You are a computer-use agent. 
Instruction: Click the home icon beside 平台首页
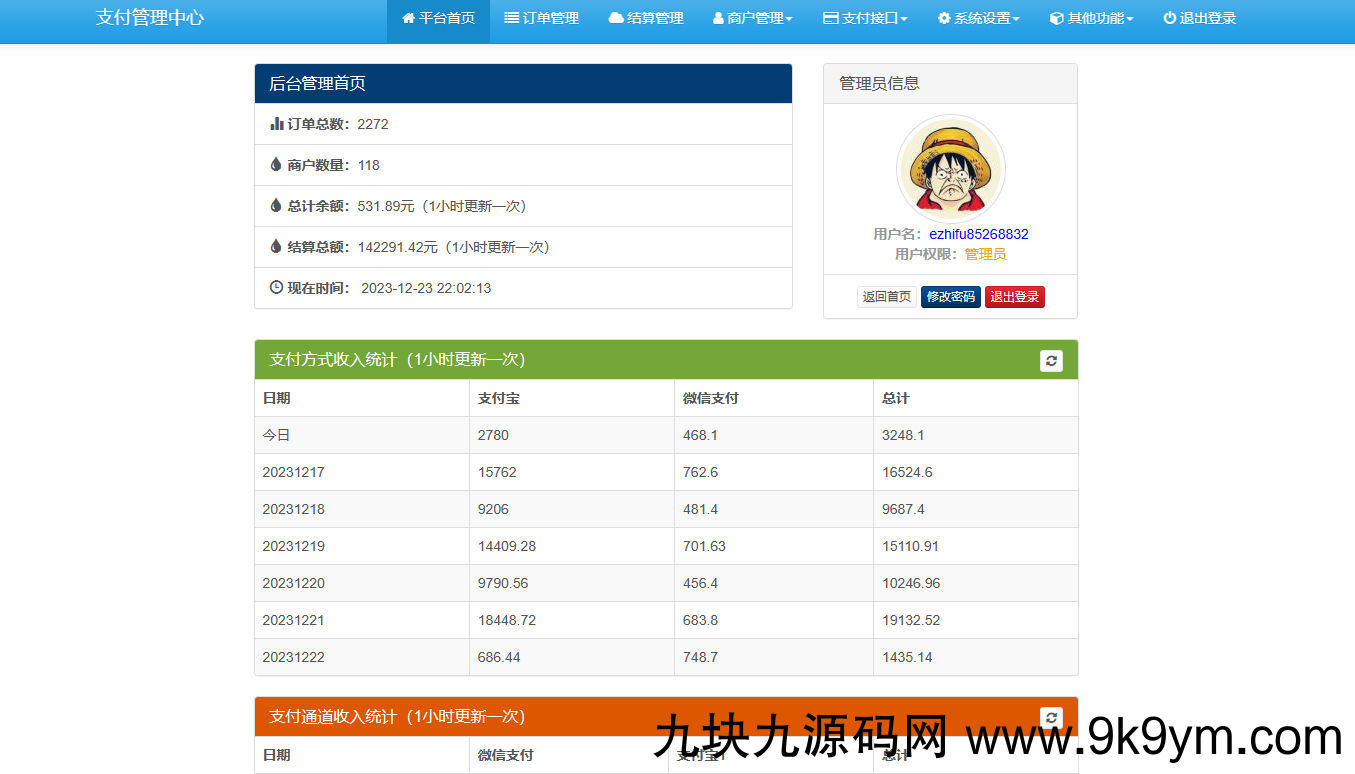(408, 18)
